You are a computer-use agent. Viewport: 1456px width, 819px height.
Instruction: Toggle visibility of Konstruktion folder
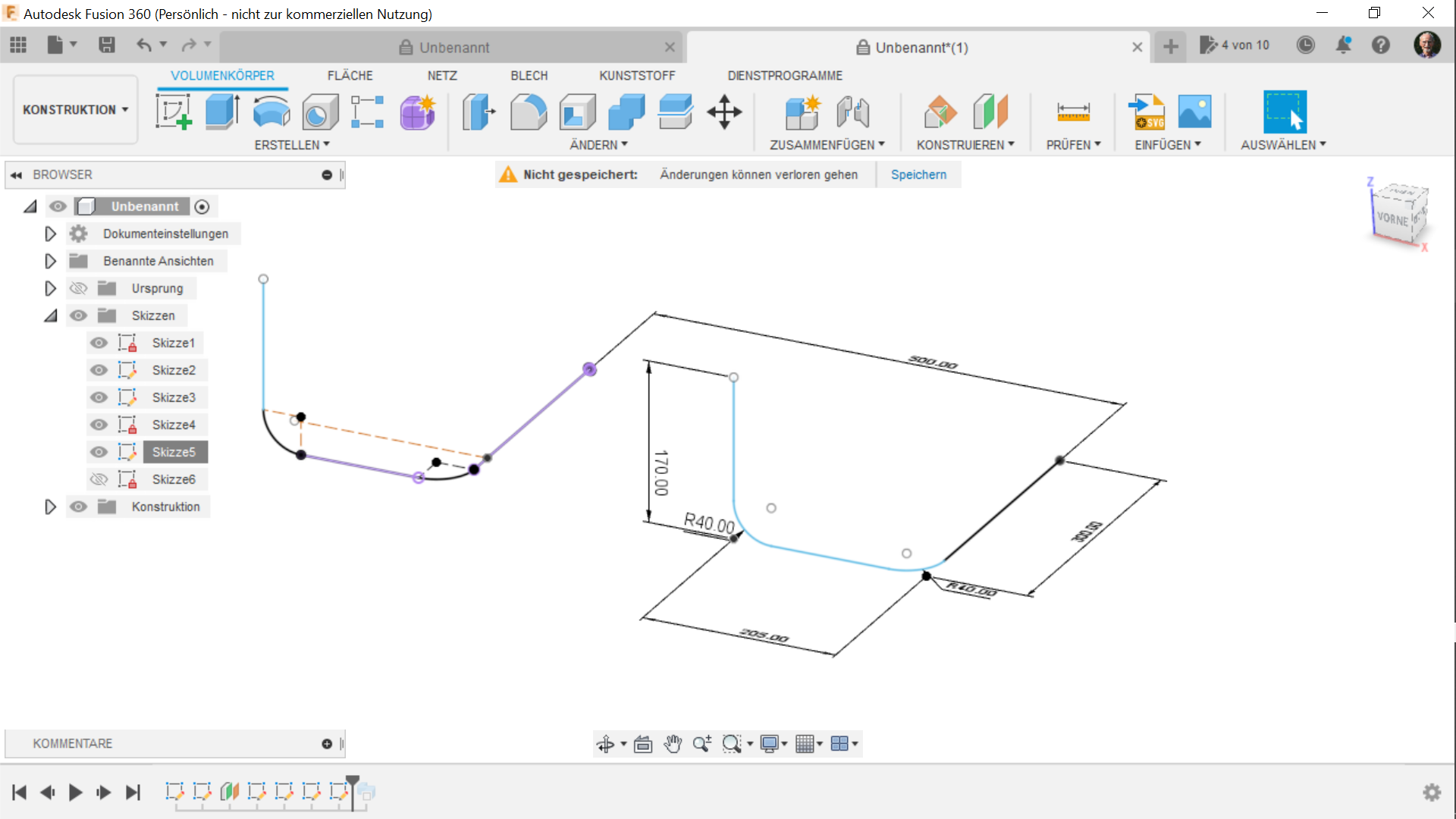click(x=78, y=507)
